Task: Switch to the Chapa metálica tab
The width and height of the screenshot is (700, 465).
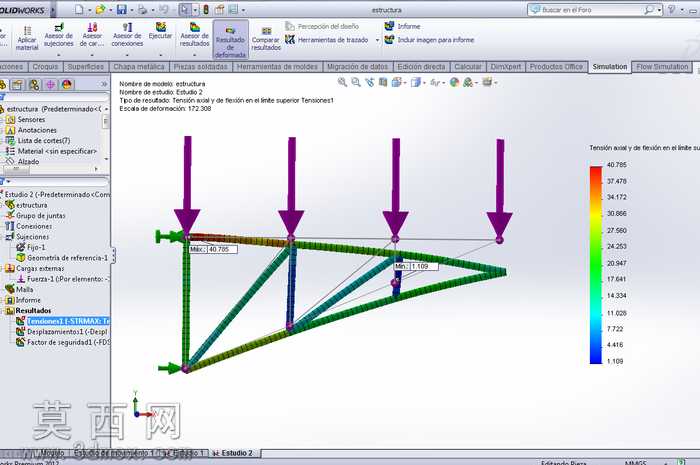Action: tap(139, 66)
